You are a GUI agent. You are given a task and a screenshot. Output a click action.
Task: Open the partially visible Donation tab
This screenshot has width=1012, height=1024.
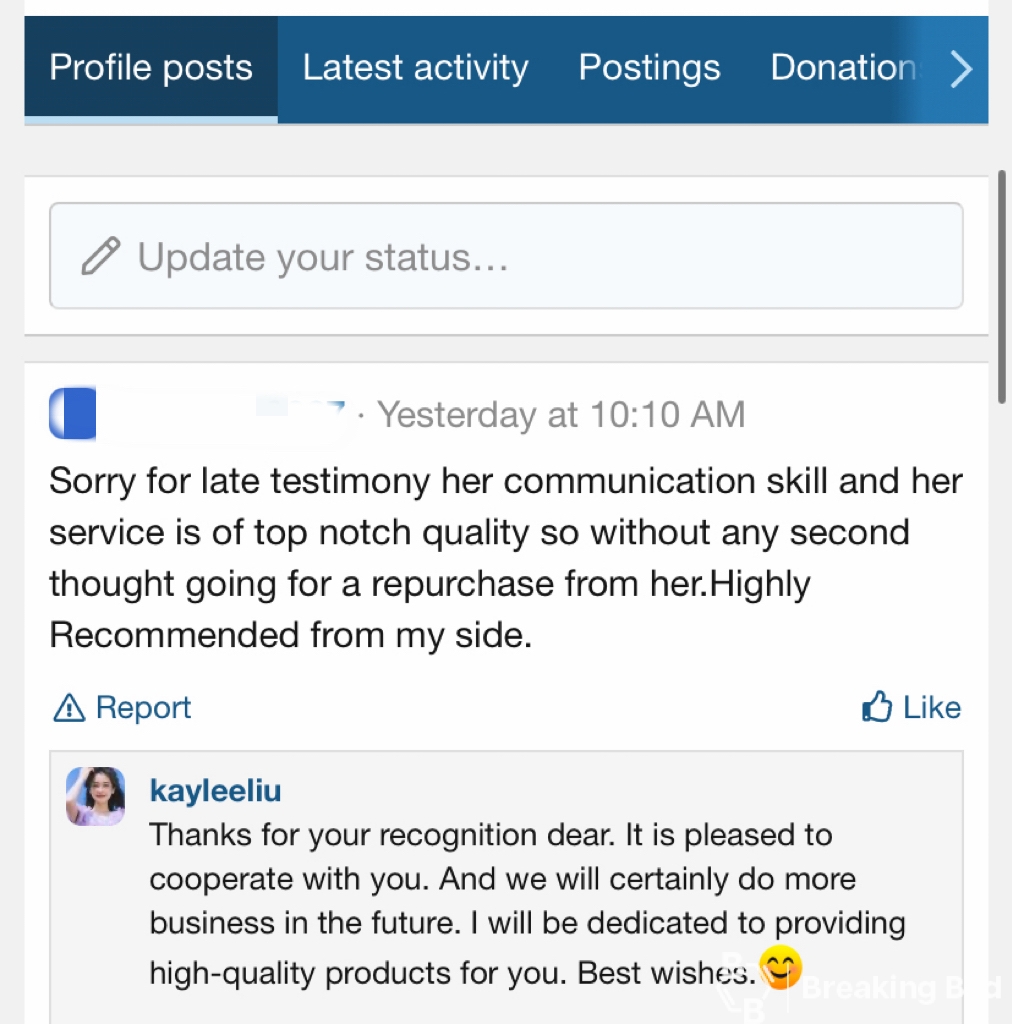(x=842, y=68)
